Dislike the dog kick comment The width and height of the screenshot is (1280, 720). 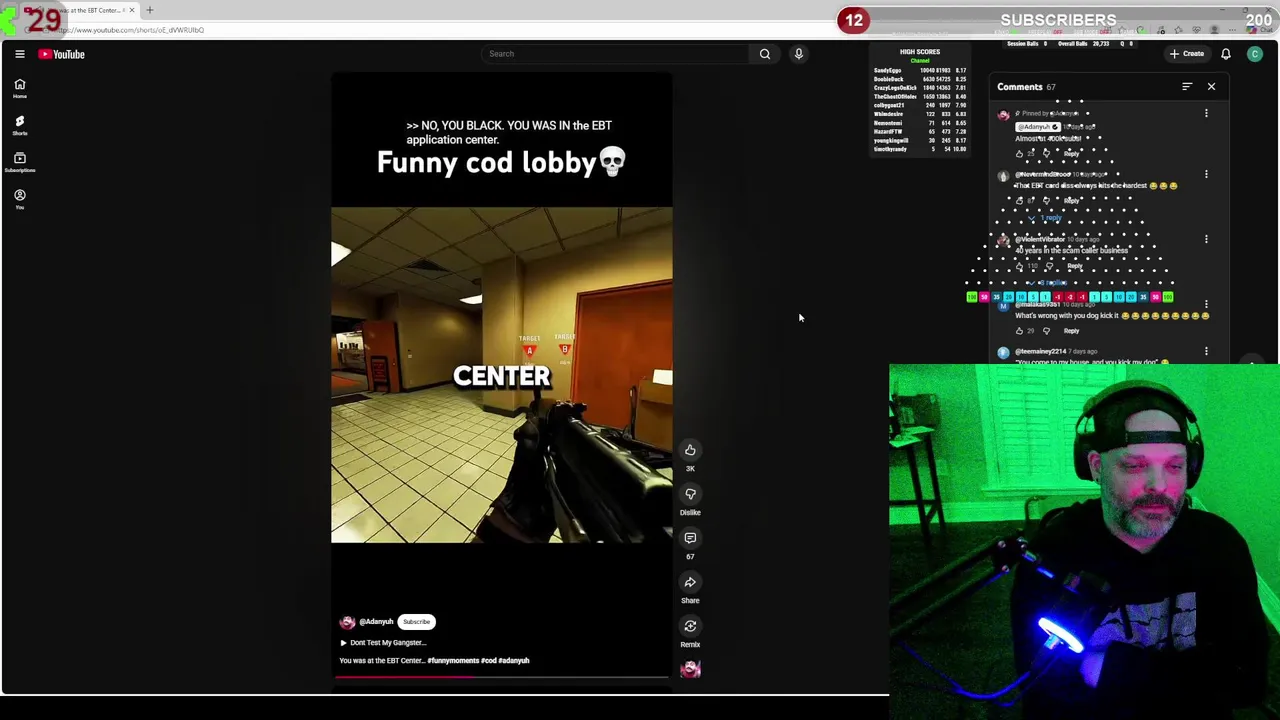tap(1046, 331)
